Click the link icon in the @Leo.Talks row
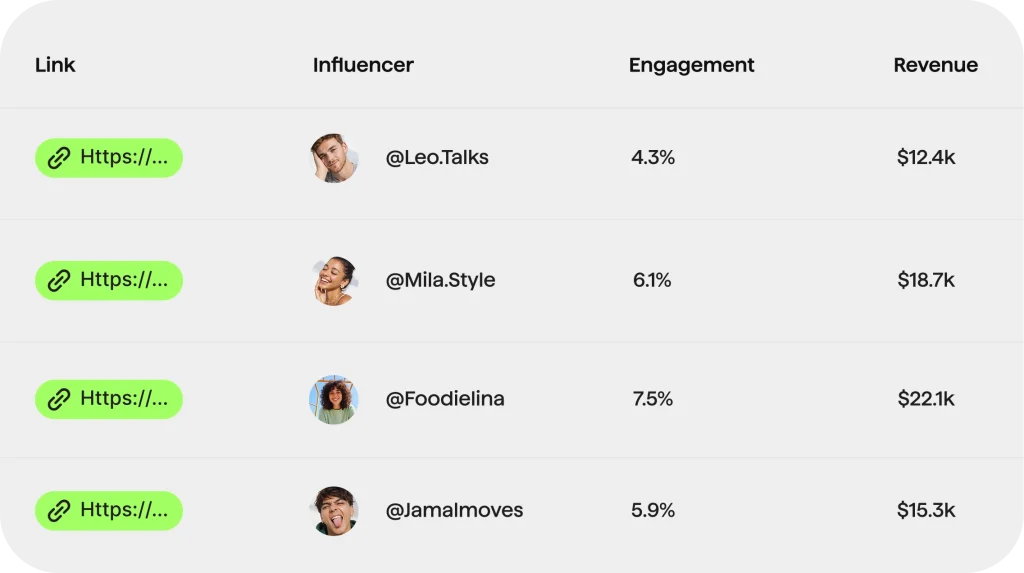The image size is (1024, 573). pos(60,158)
